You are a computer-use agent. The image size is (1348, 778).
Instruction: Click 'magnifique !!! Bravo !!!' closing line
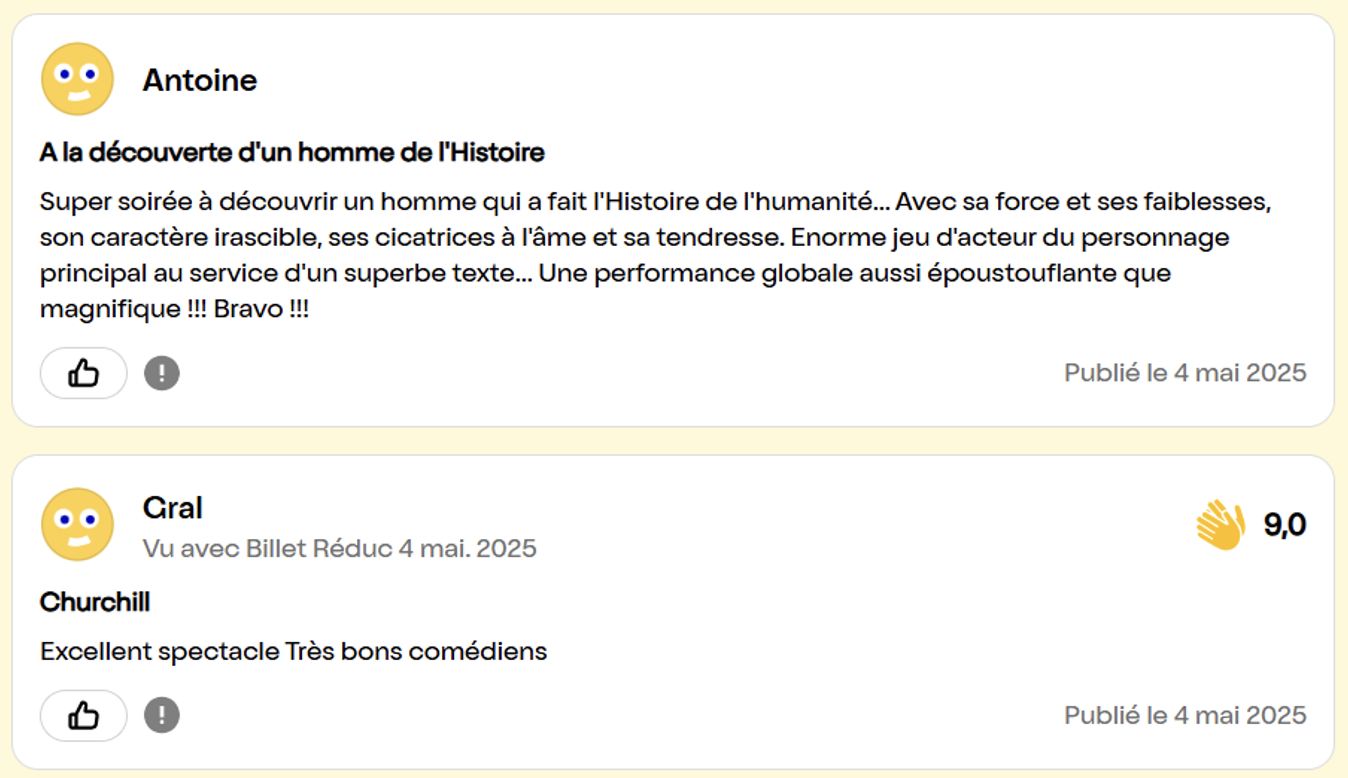174,310
